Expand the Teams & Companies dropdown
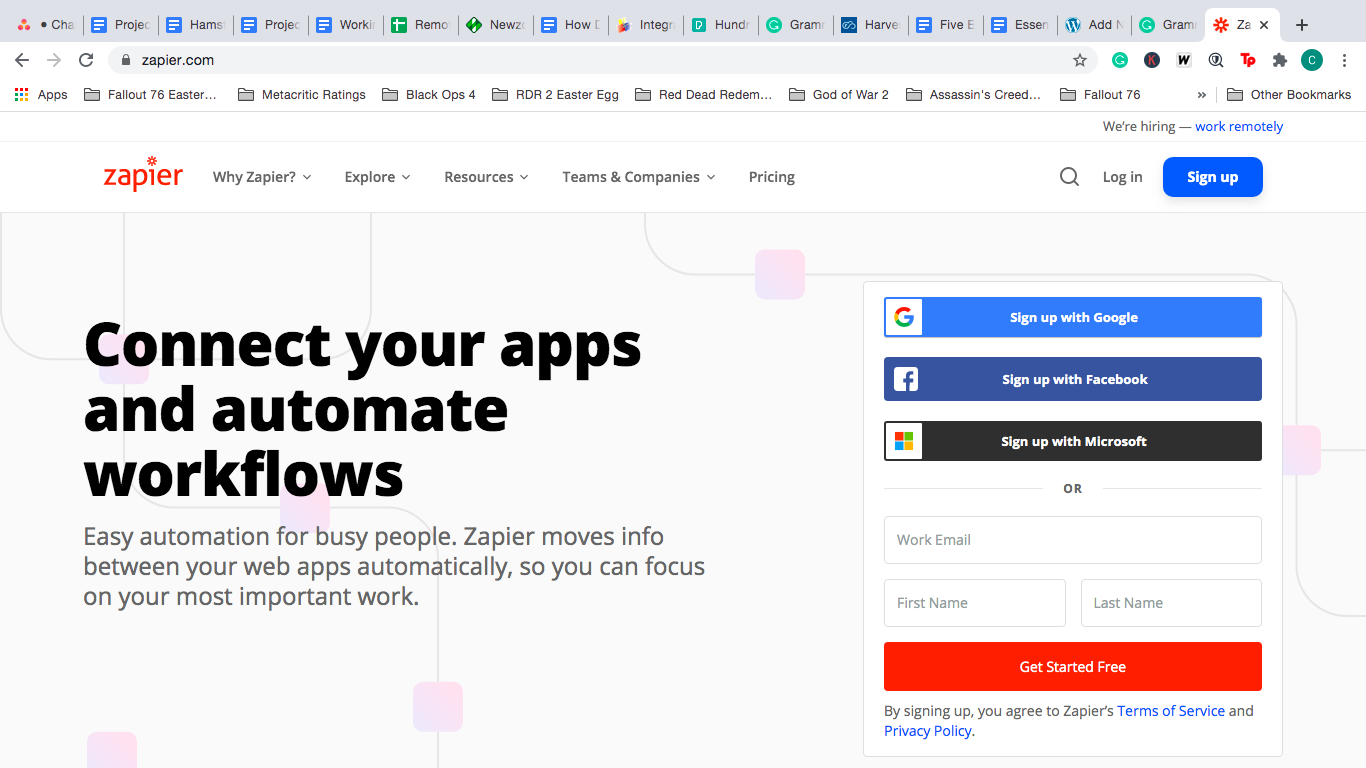This screenshot has width=1366, height=768. tap(639, 177)
